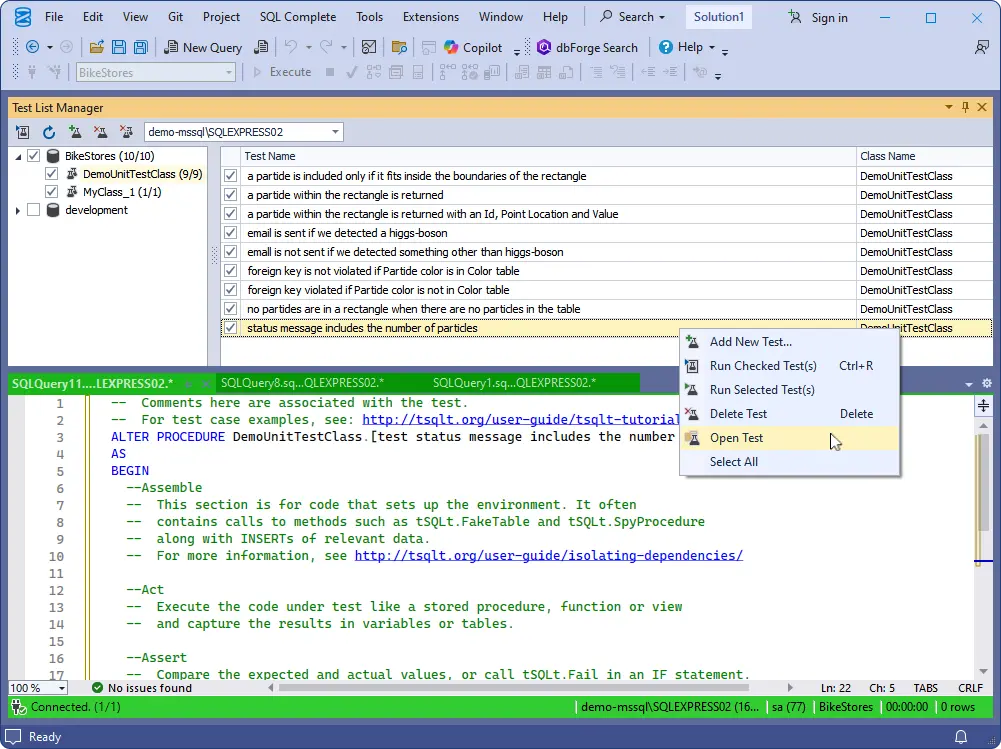Open the 100% zoom level selector
Screen dimensions: 1001x749
point(37,687)
